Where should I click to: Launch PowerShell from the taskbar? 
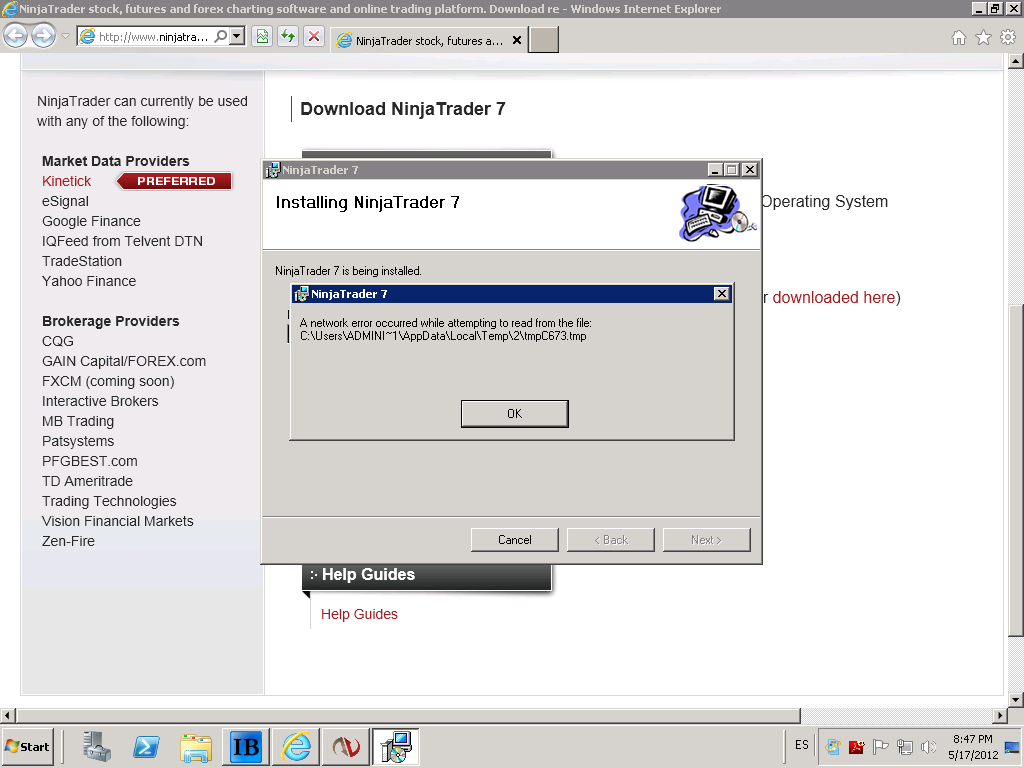[146, 746]
